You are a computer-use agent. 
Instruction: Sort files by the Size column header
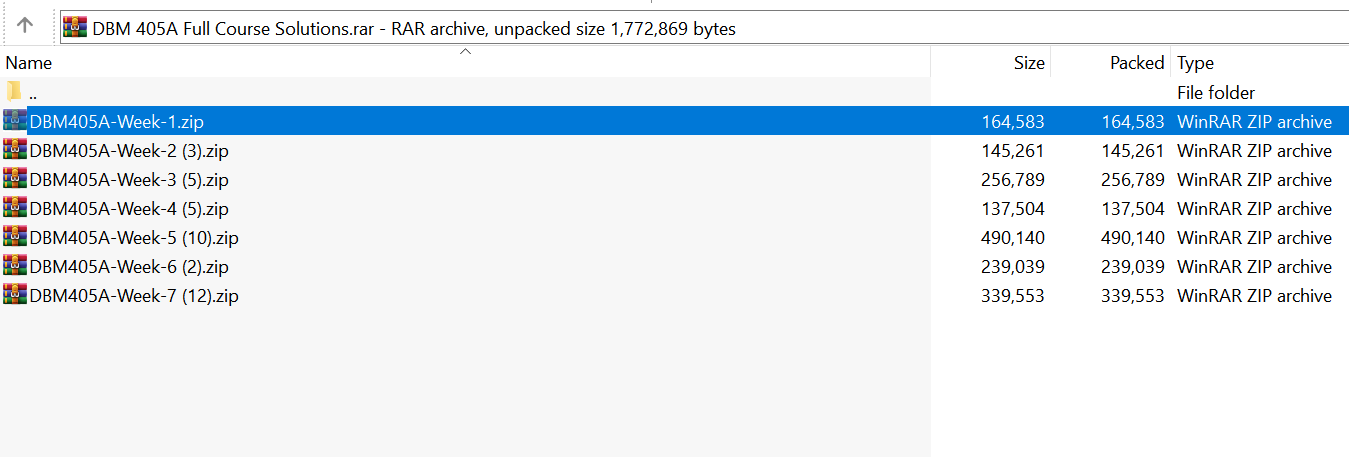(x=1028, y=63)
